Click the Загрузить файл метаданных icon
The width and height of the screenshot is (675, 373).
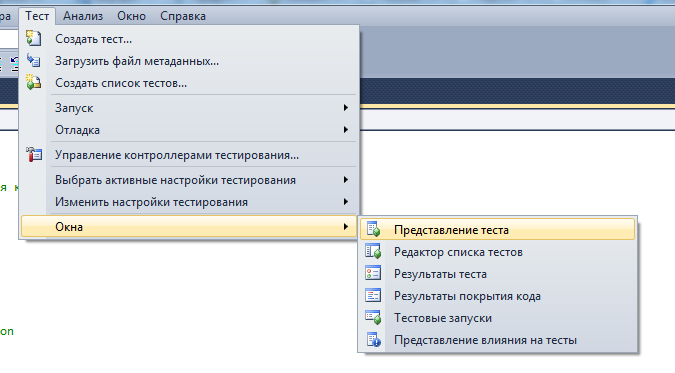click(34, 60)
